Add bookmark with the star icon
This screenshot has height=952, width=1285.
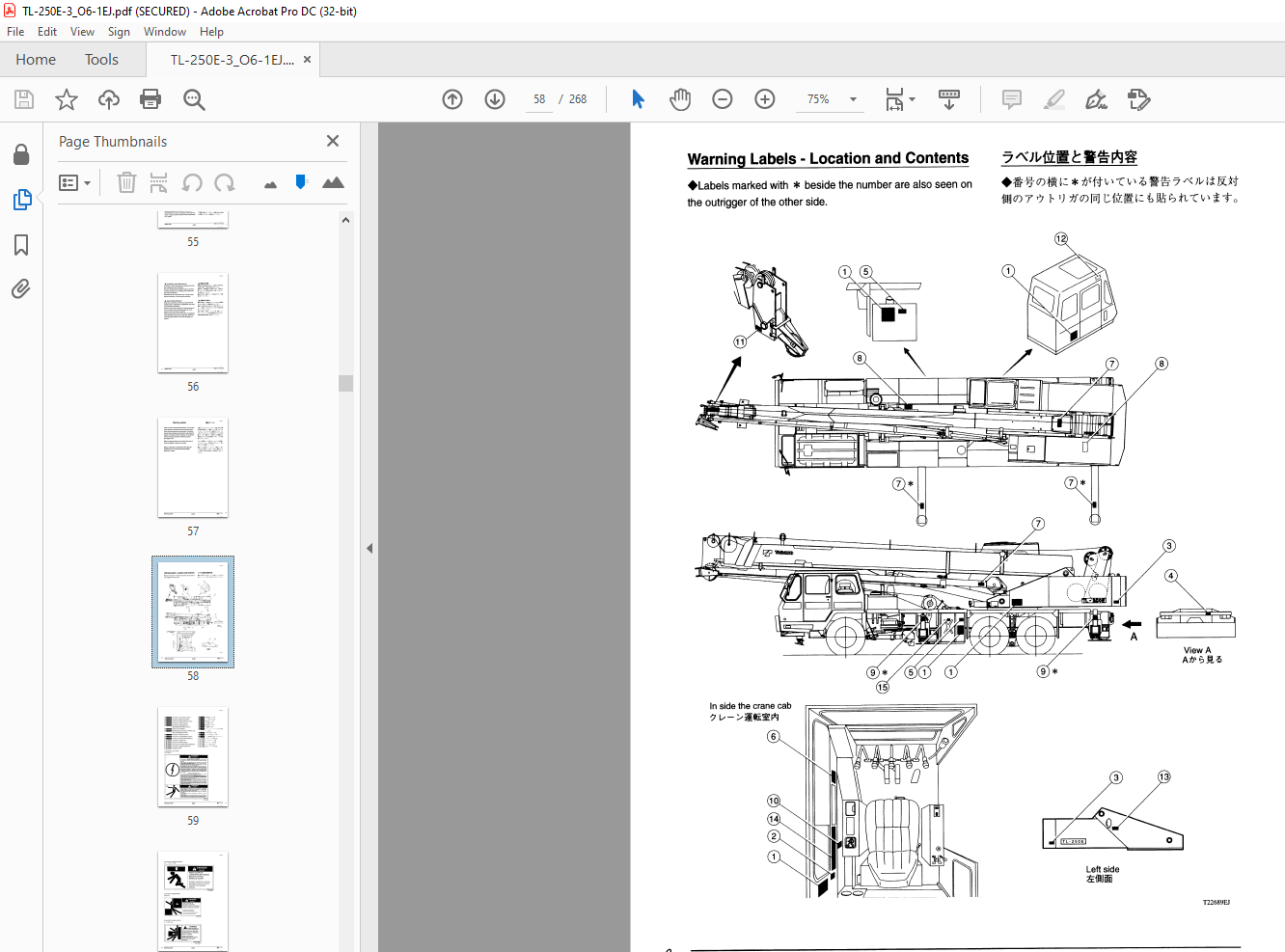click(x=67, y=99)
